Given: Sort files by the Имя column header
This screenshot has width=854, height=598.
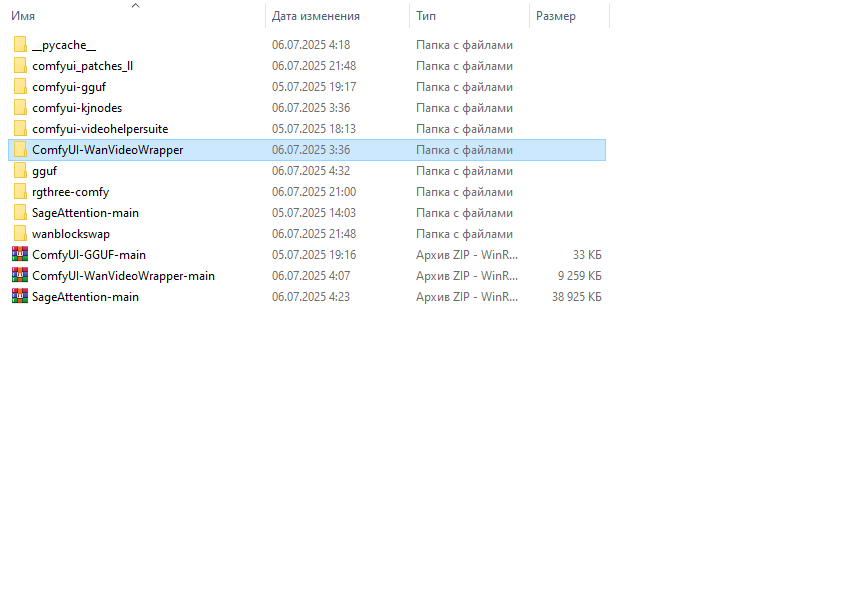Looking at the screenshot, I should [x=23, y=16].
